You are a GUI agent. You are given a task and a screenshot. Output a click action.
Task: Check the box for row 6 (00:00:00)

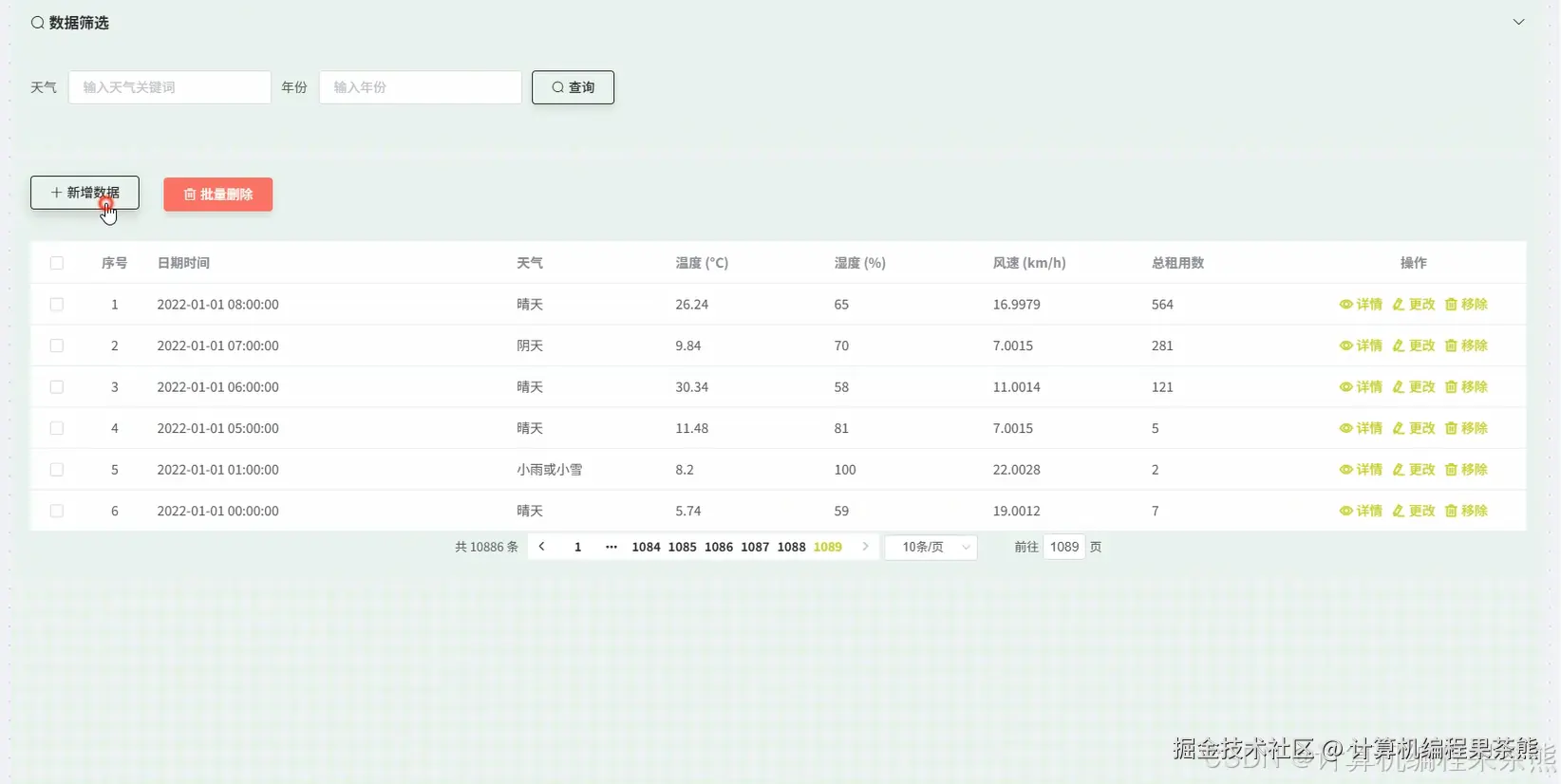pyautogui.click(x=57, y=511)
